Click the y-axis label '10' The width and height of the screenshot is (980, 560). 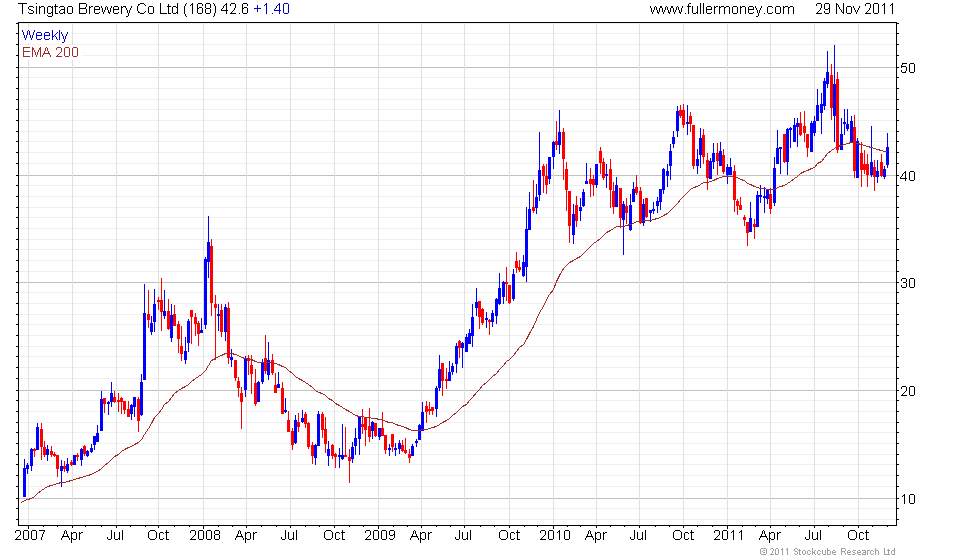908,499
